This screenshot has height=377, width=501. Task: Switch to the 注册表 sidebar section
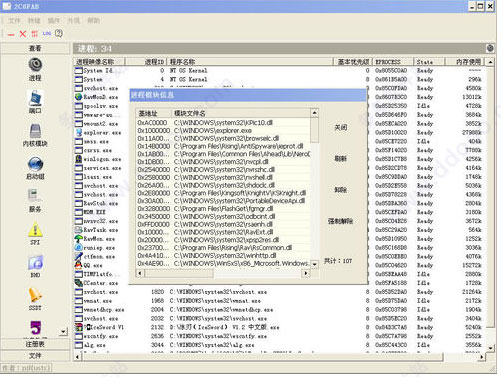[x=35, y=344]
